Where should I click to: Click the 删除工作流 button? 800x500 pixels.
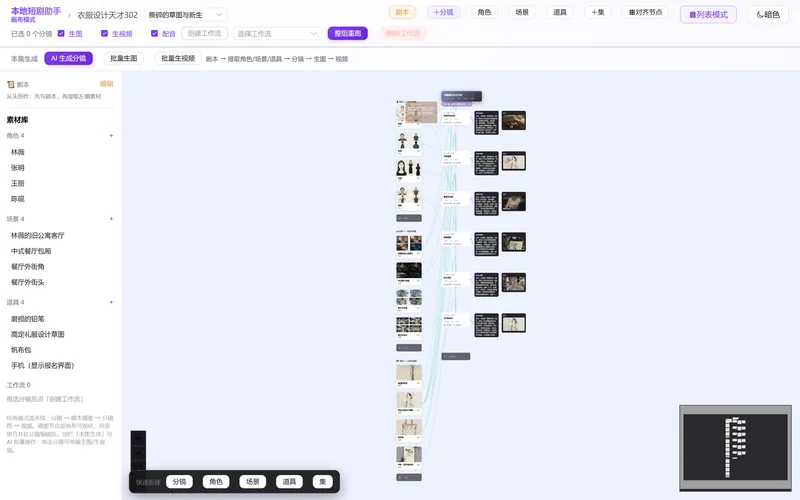pos(403,34)
